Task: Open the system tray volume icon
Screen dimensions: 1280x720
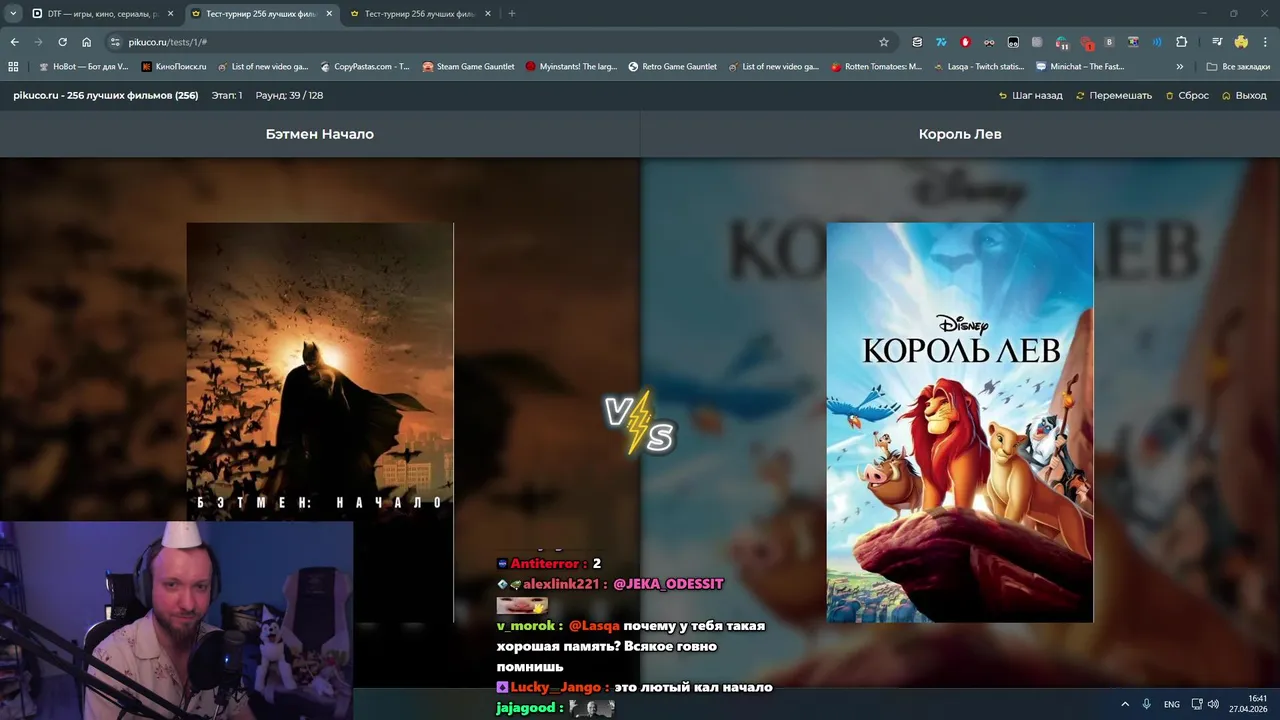Action: 1213,704
